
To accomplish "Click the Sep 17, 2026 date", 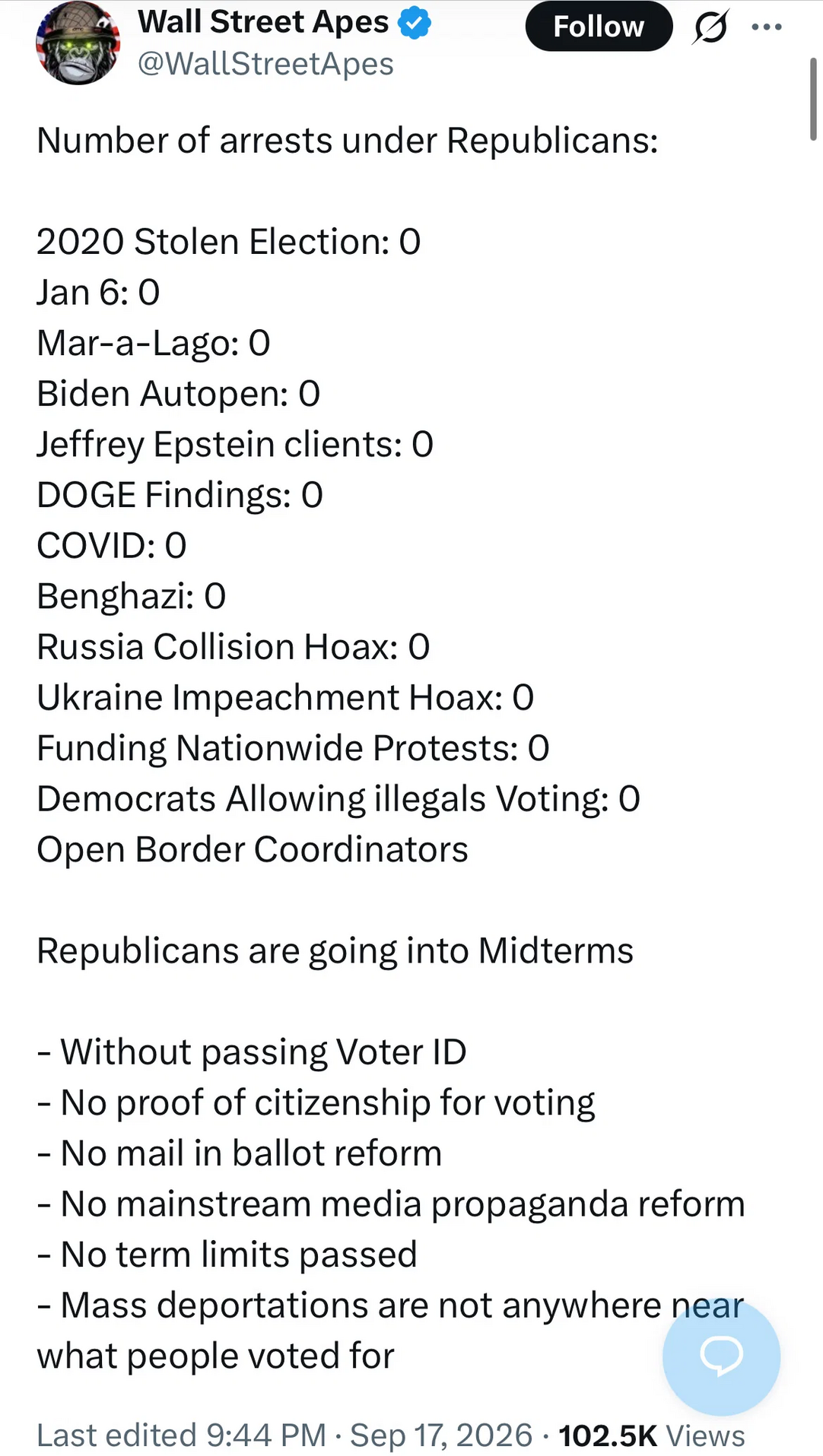I will 441,1435.
